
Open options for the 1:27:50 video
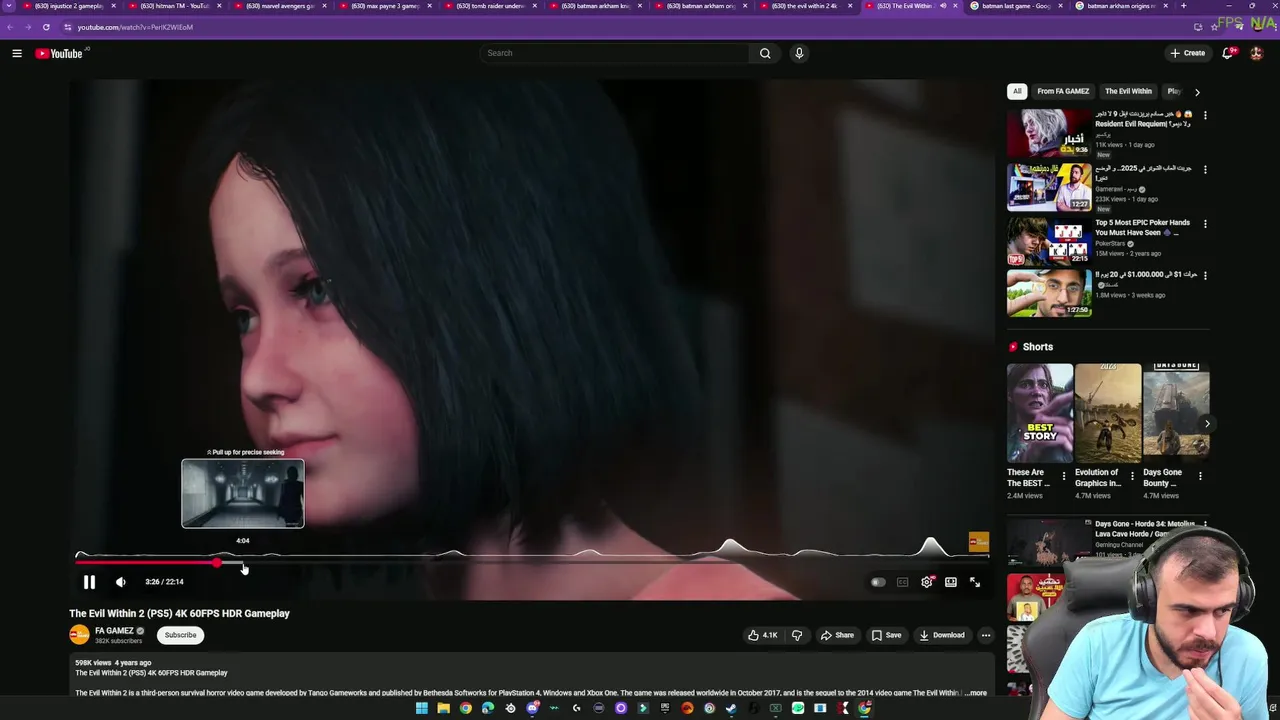(1205, 275)
